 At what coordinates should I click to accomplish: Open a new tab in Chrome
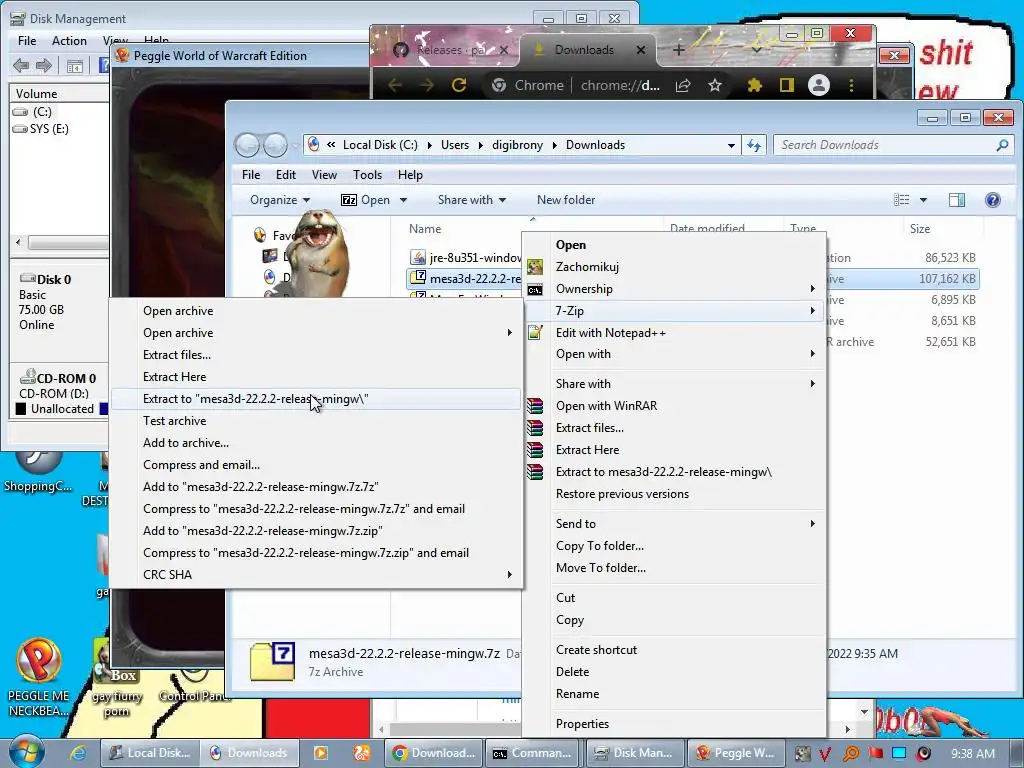(679, 50)
